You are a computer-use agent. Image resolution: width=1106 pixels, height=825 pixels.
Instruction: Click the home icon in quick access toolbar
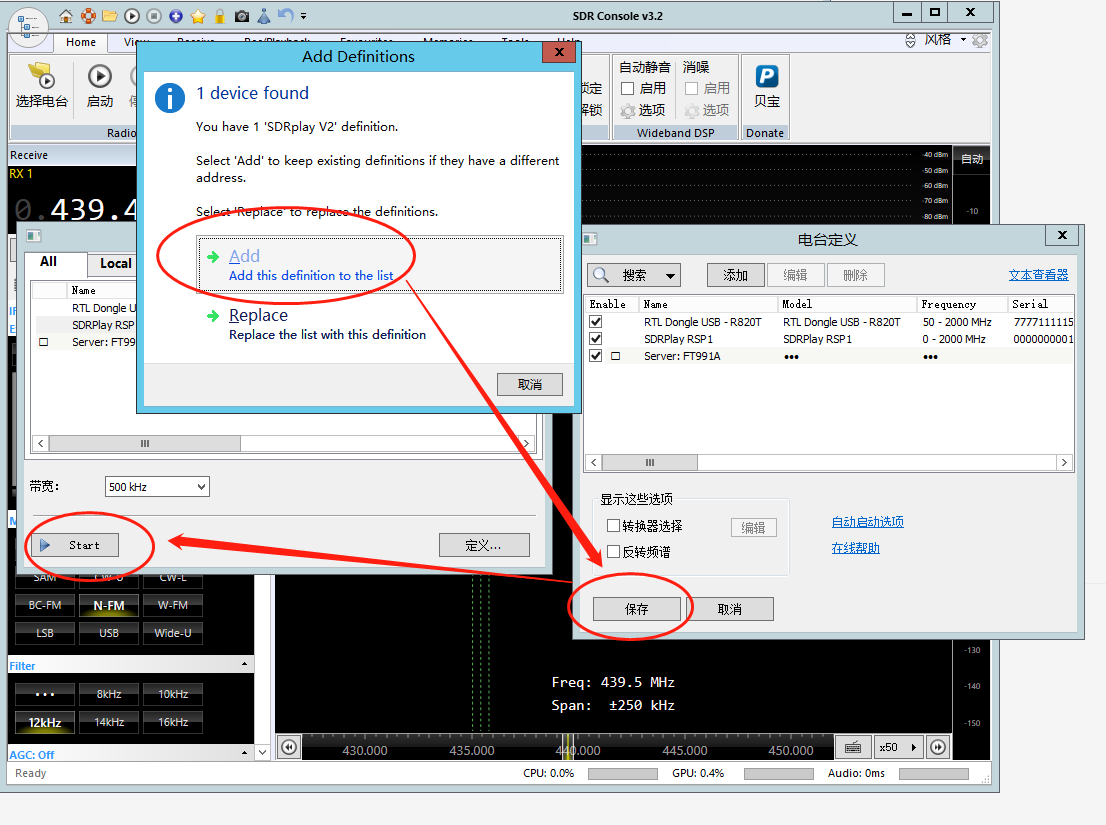[x=66, y=16]
